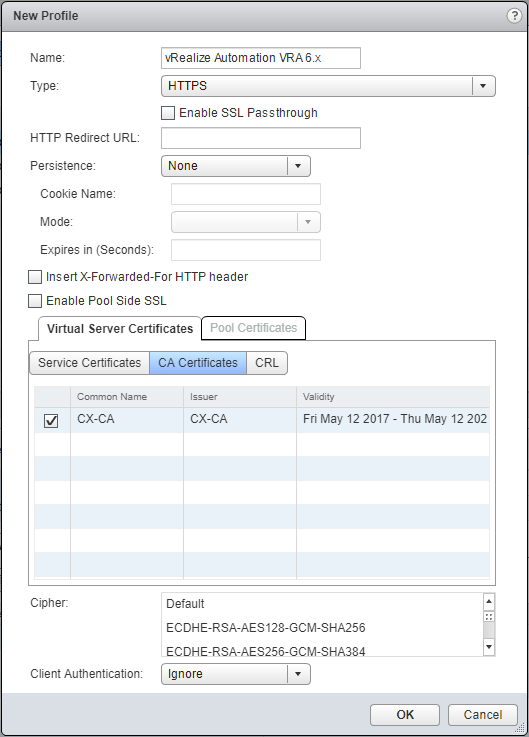Open the Client Authentication dropdown
Screen dimensions: 529x737
[x=236, y=674]
